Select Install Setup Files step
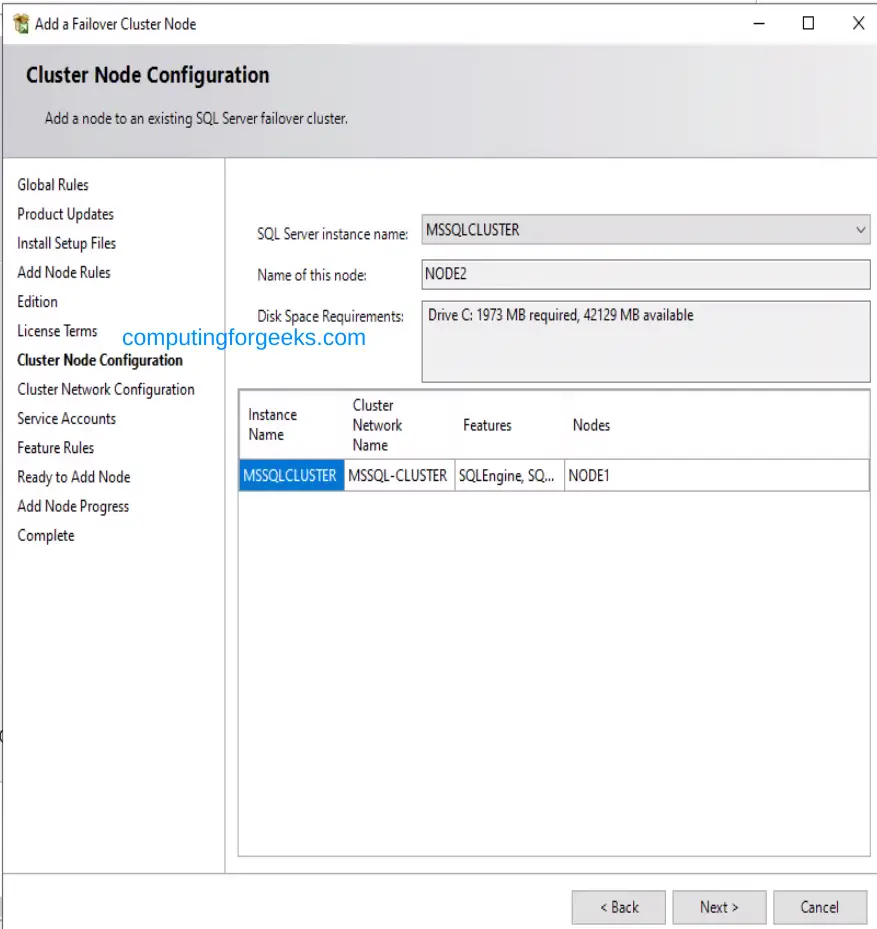 (66, 244)
